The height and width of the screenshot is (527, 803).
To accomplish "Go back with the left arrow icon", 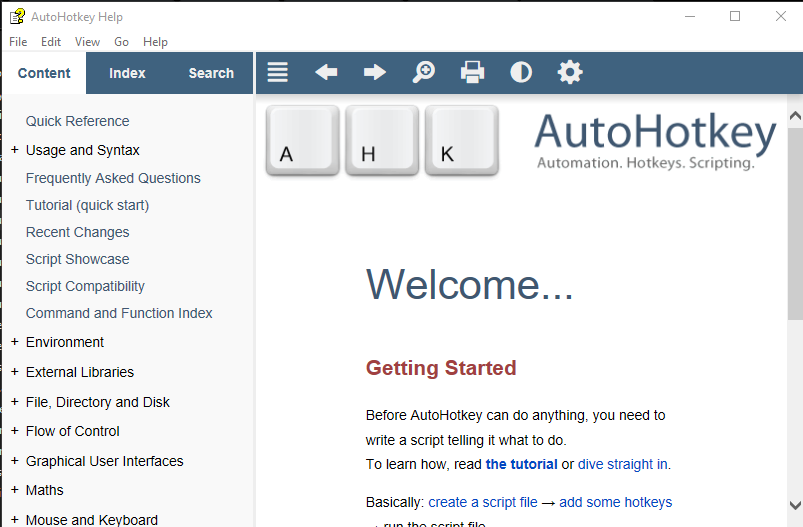I will pyautogui.click(x=326, y=72).
